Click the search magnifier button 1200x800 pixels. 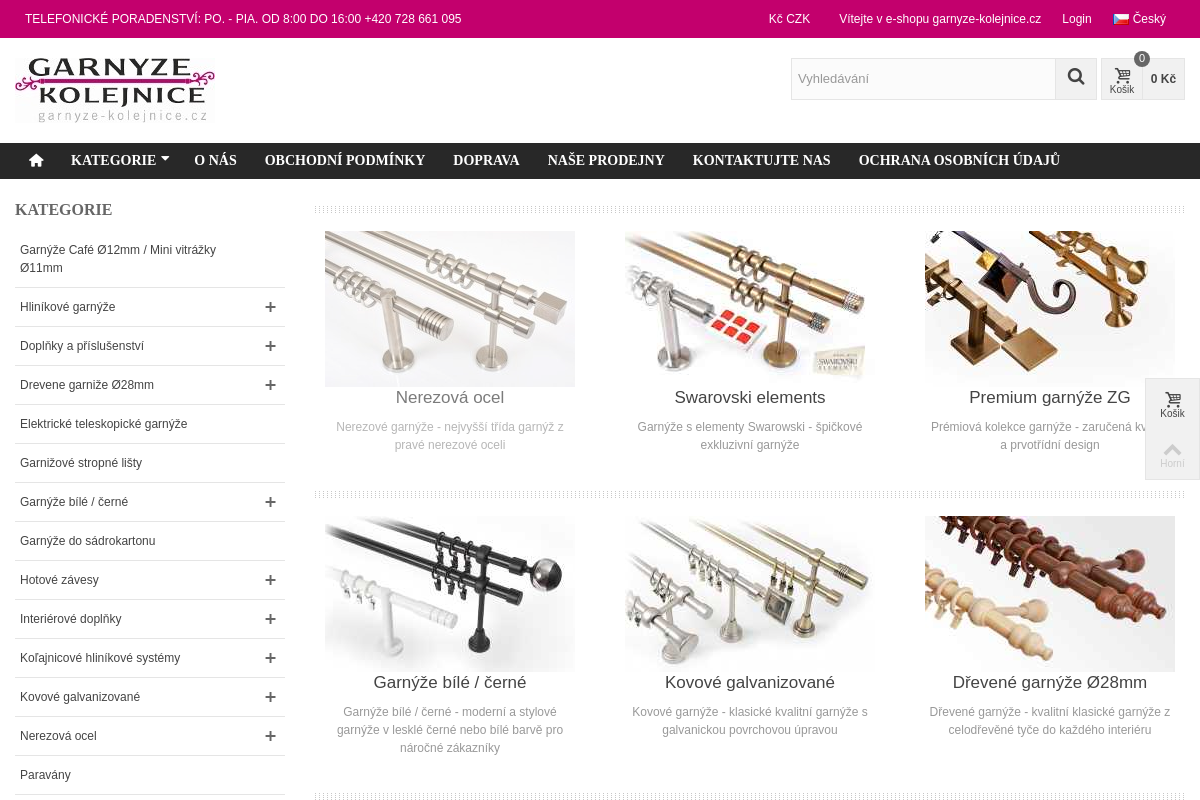point(1076,78)
